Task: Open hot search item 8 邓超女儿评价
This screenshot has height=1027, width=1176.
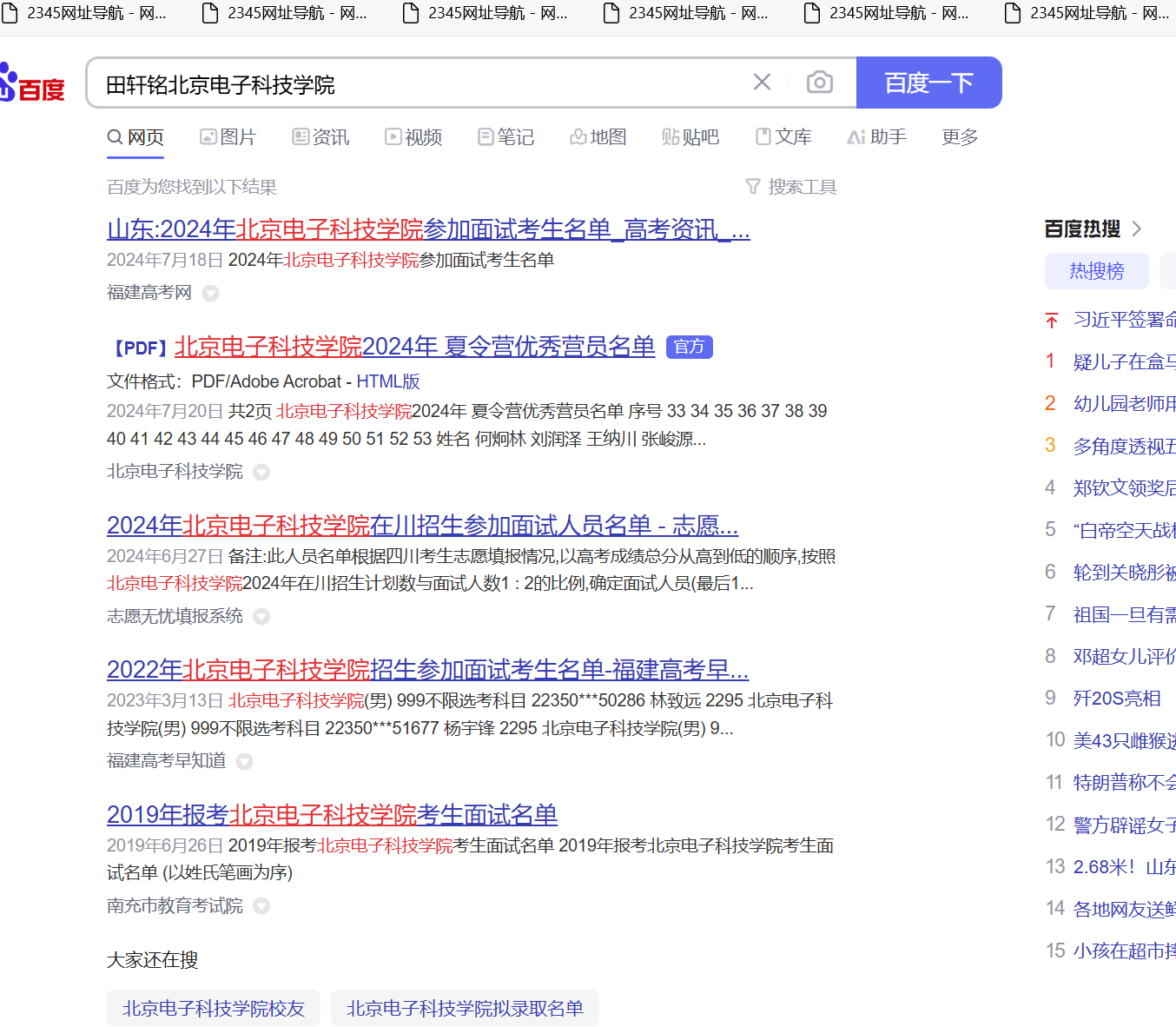Action: pyautogui.click(x=1125, y=656)
